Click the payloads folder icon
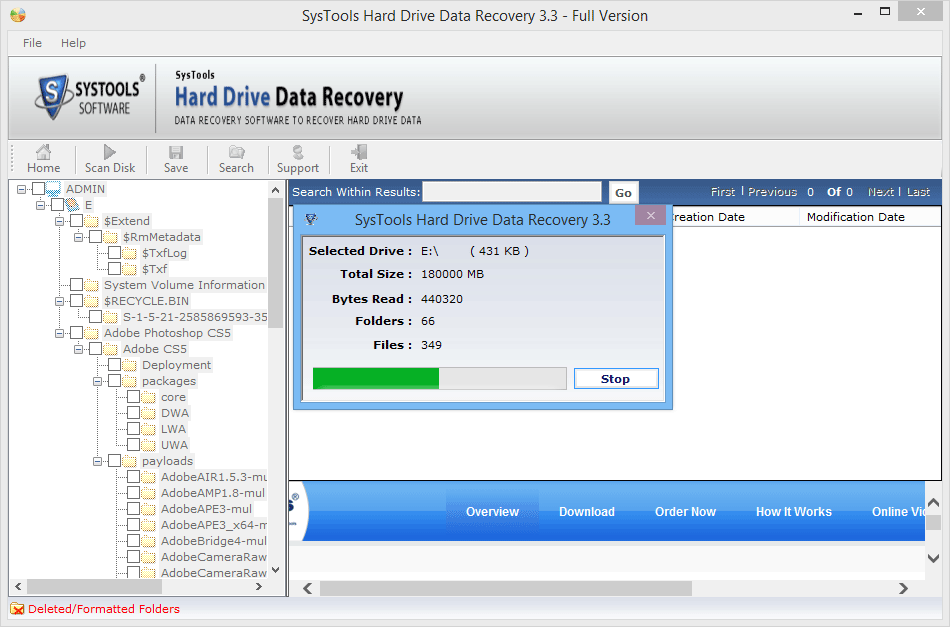Image resolution: width=950 pixels, height=627 pixels. pos(130,461)
